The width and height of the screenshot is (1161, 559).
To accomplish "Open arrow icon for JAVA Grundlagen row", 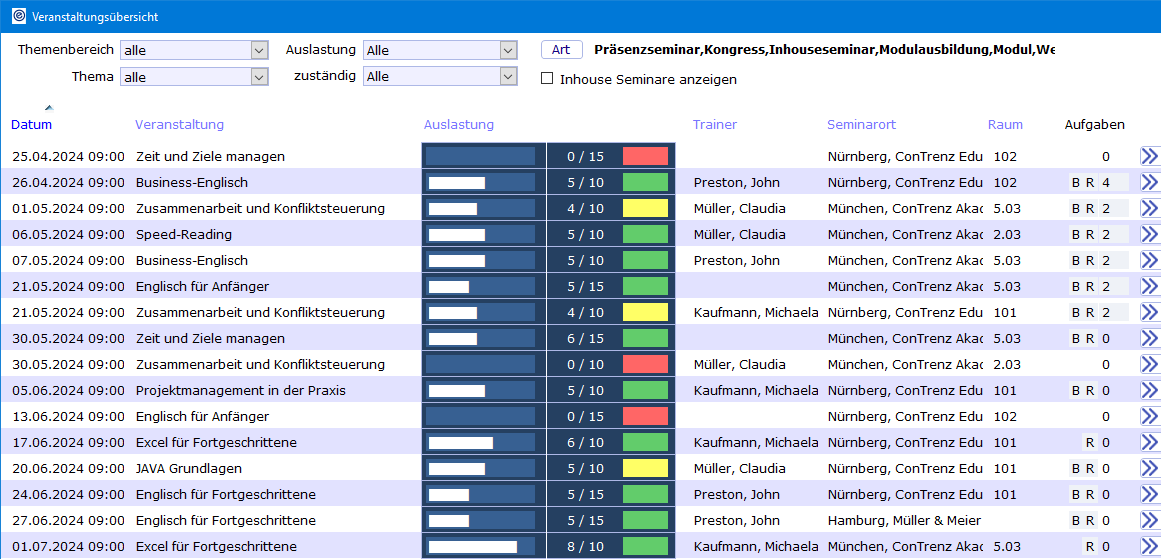I will [x=1149, y=468].
